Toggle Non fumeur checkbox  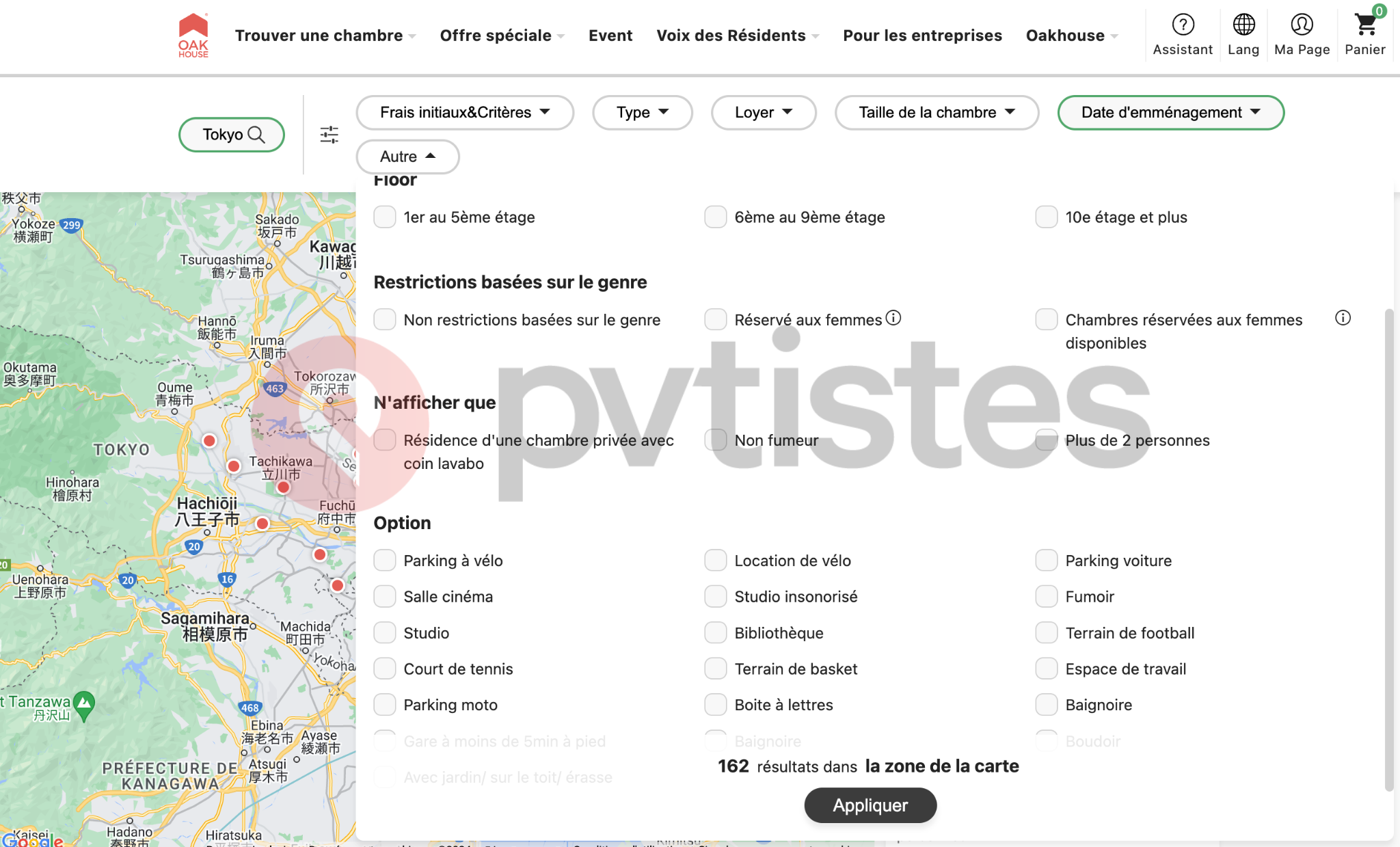[717, 440]
